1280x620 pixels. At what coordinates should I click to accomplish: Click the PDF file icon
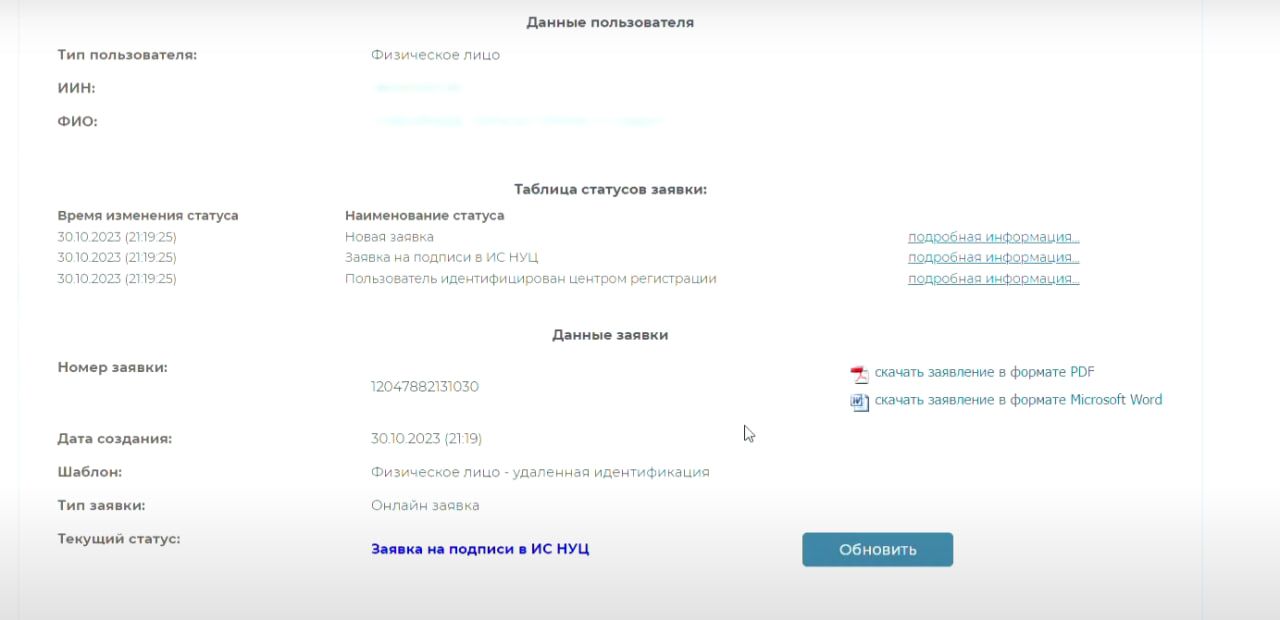point(860,375)
